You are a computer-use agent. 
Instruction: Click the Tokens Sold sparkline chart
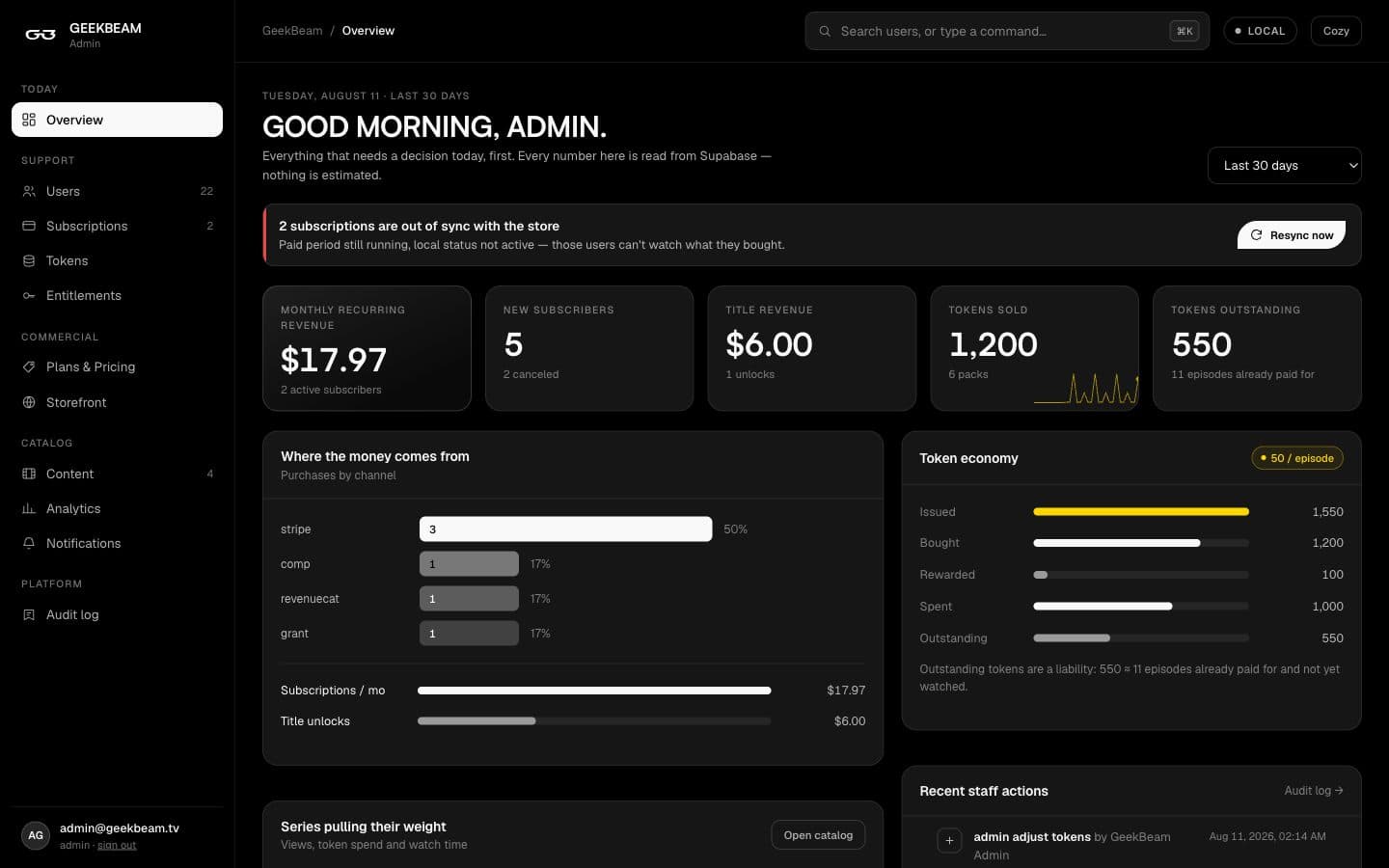[1086, 388]
